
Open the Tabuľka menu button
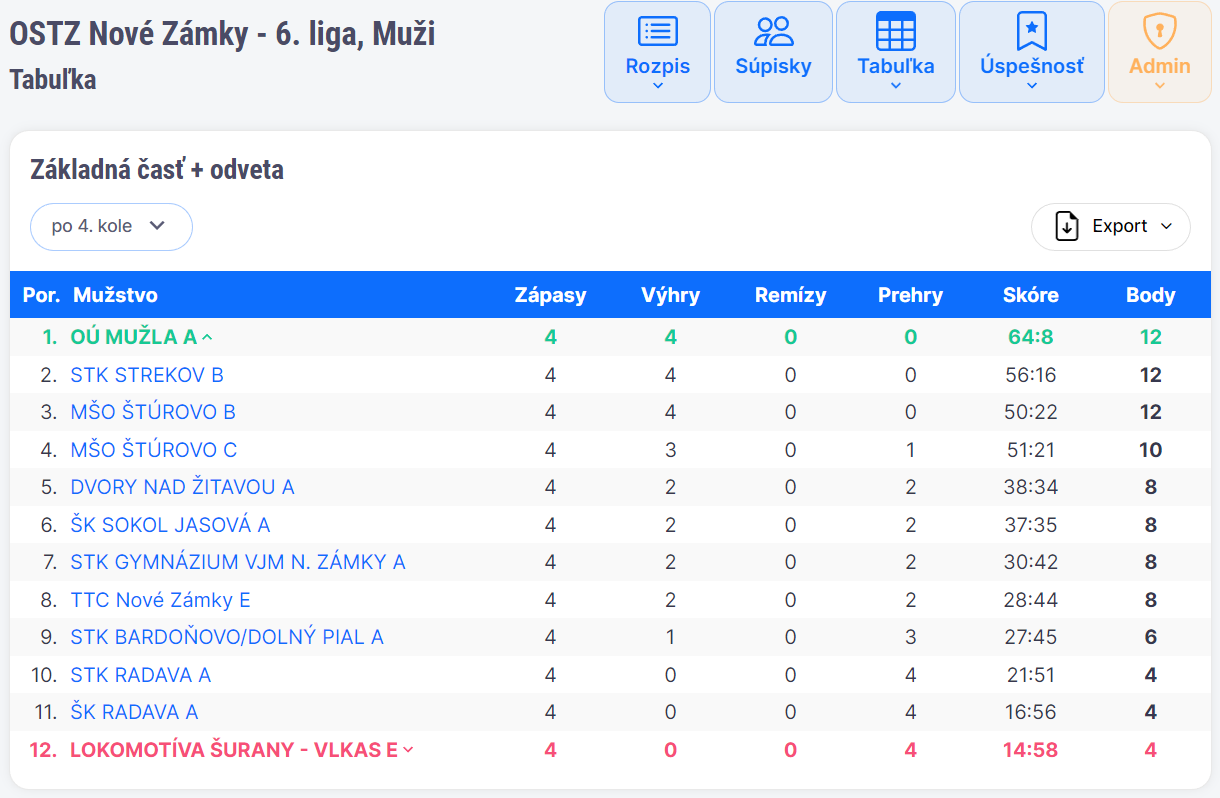896,52
